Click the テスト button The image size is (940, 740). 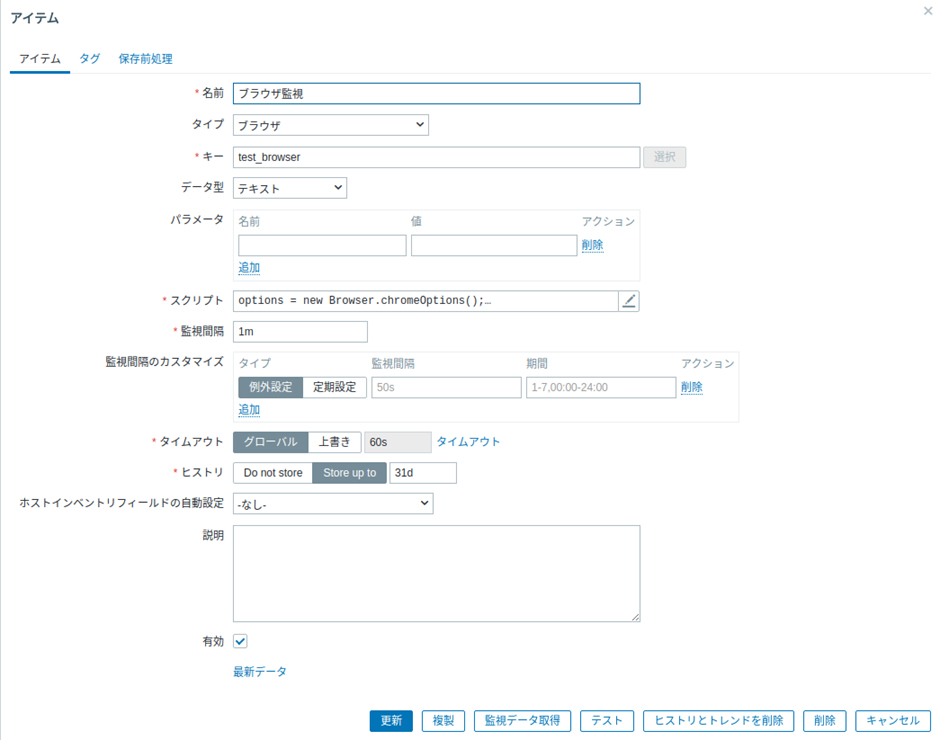(607, 721)
